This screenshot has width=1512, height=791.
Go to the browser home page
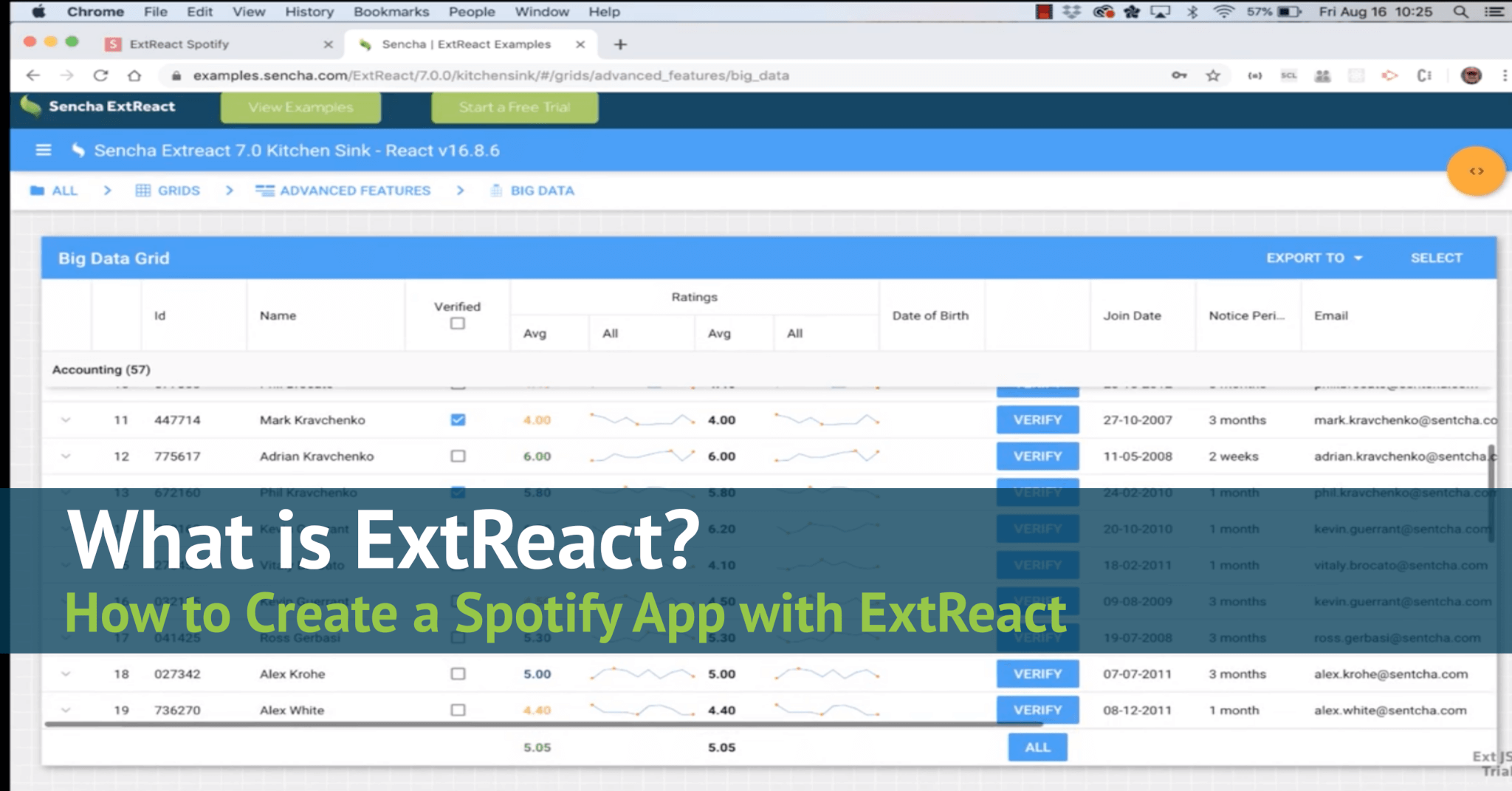(134, 75)
